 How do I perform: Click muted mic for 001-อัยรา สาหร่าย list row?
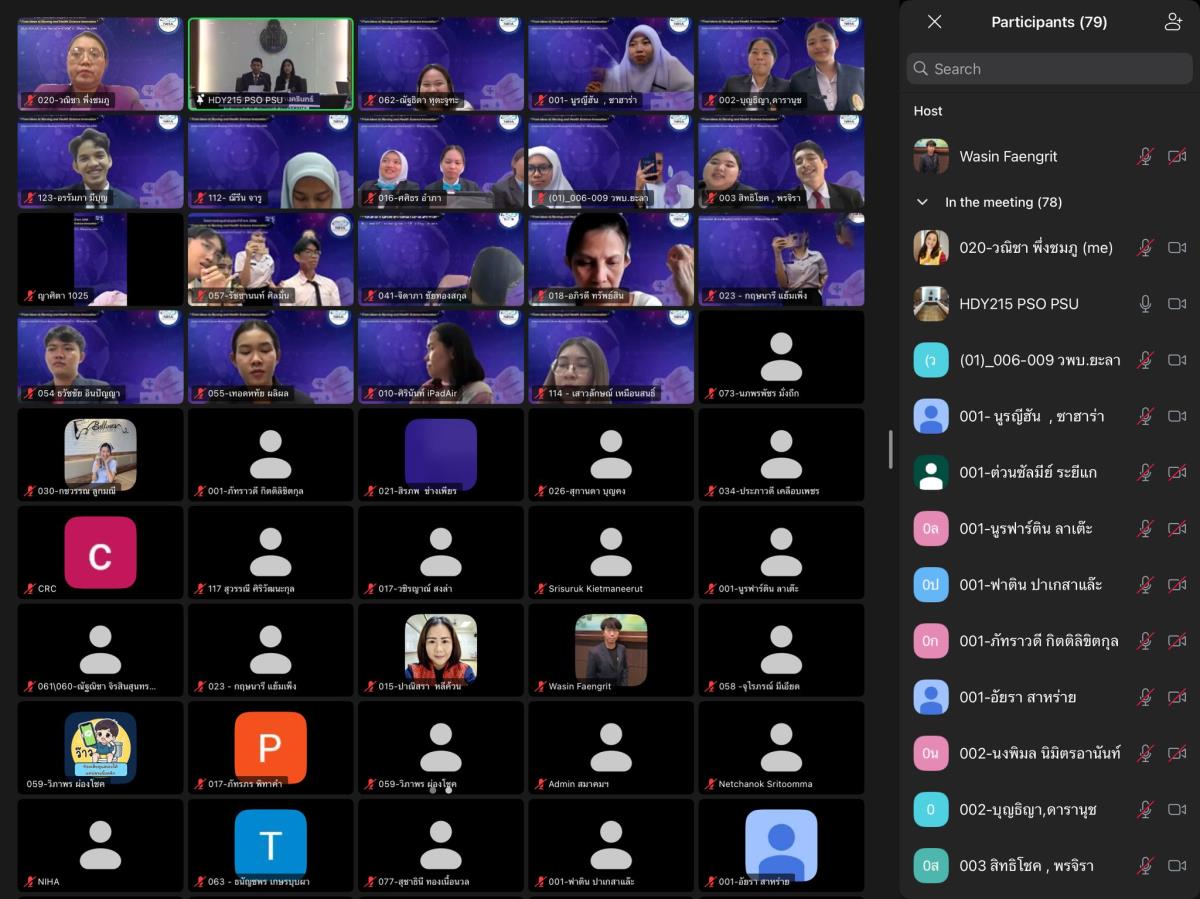click(x=1146, y=697)
